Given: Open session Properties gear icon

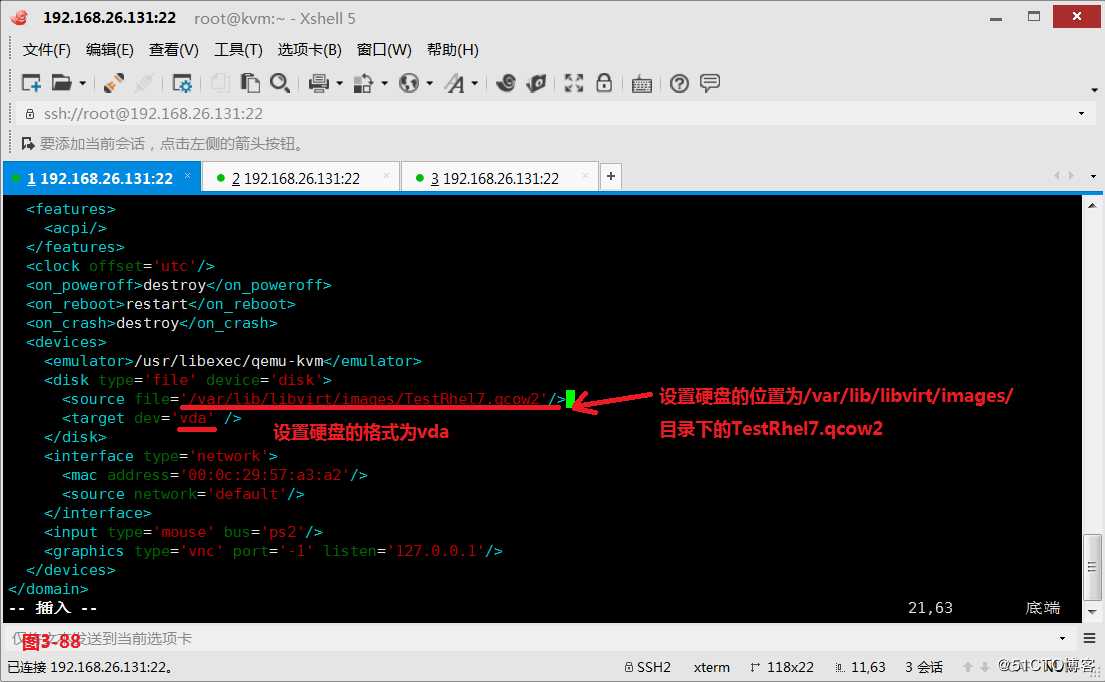Looking at the screenshot, I should point(182,83).
